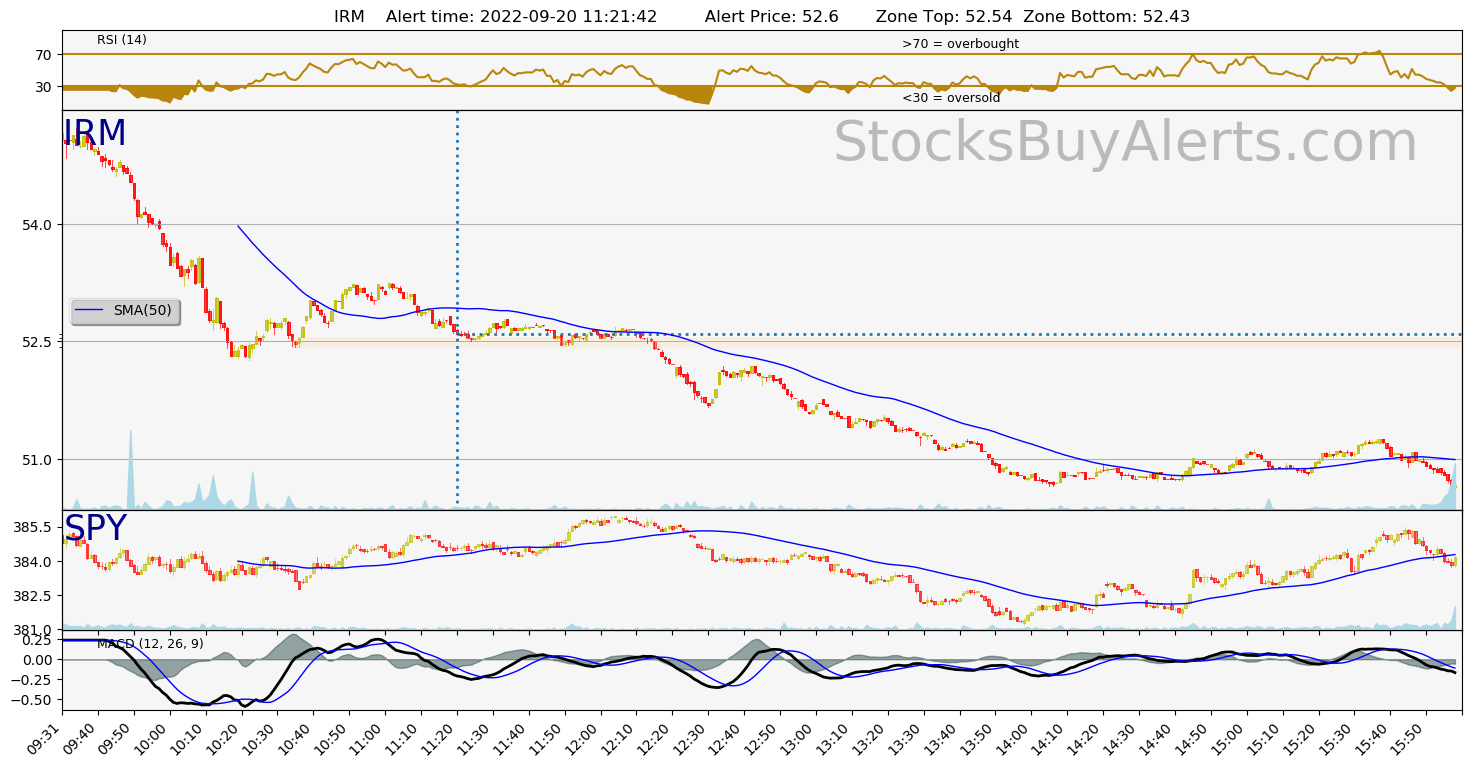The width and height of the screenshot is (1476, 768).
Task: Click the 385.5 SPY axis label
Action: click(34, 528)
